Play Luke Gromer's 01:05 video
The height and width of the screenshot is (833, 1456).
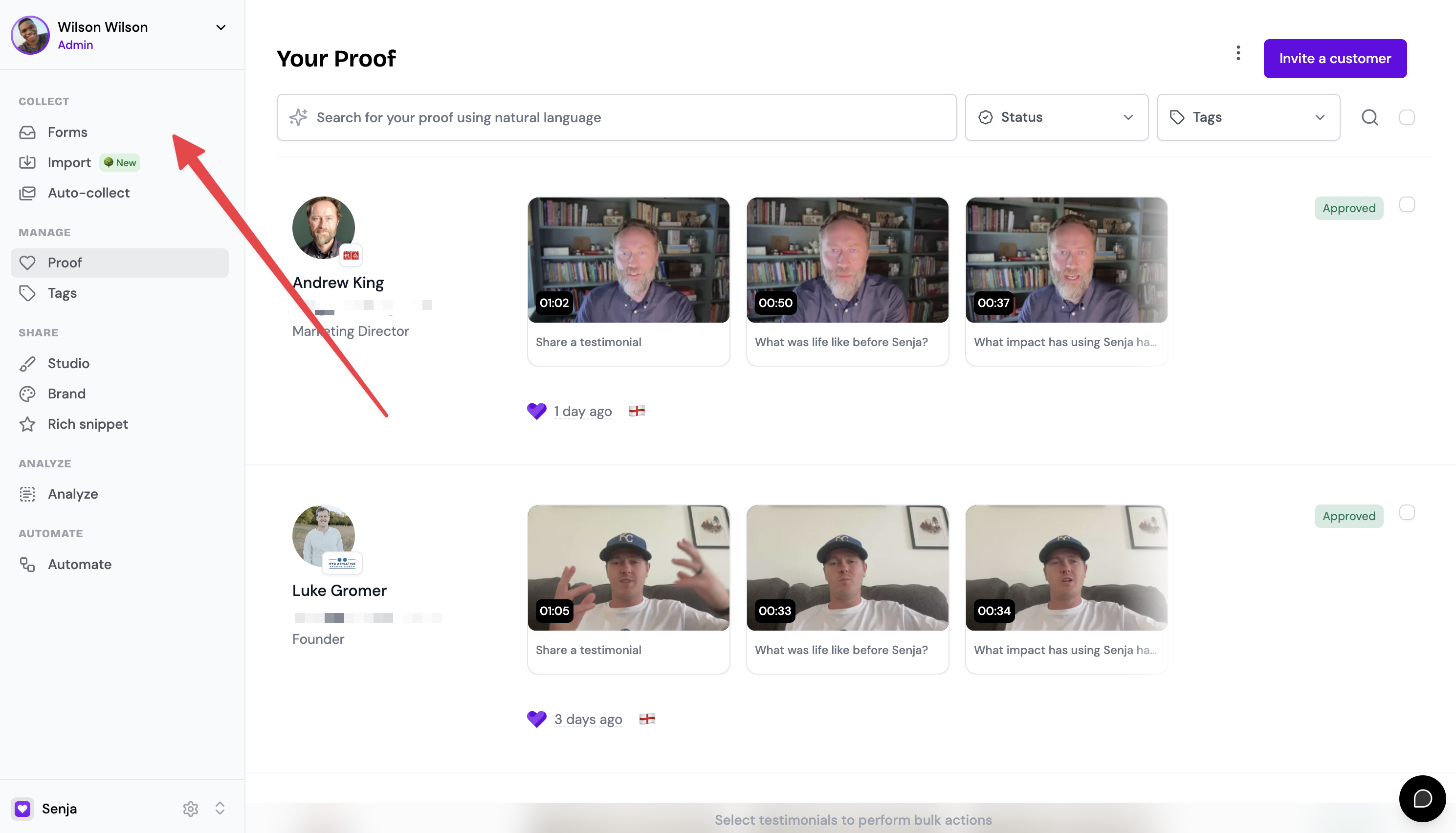coord(628,568)
